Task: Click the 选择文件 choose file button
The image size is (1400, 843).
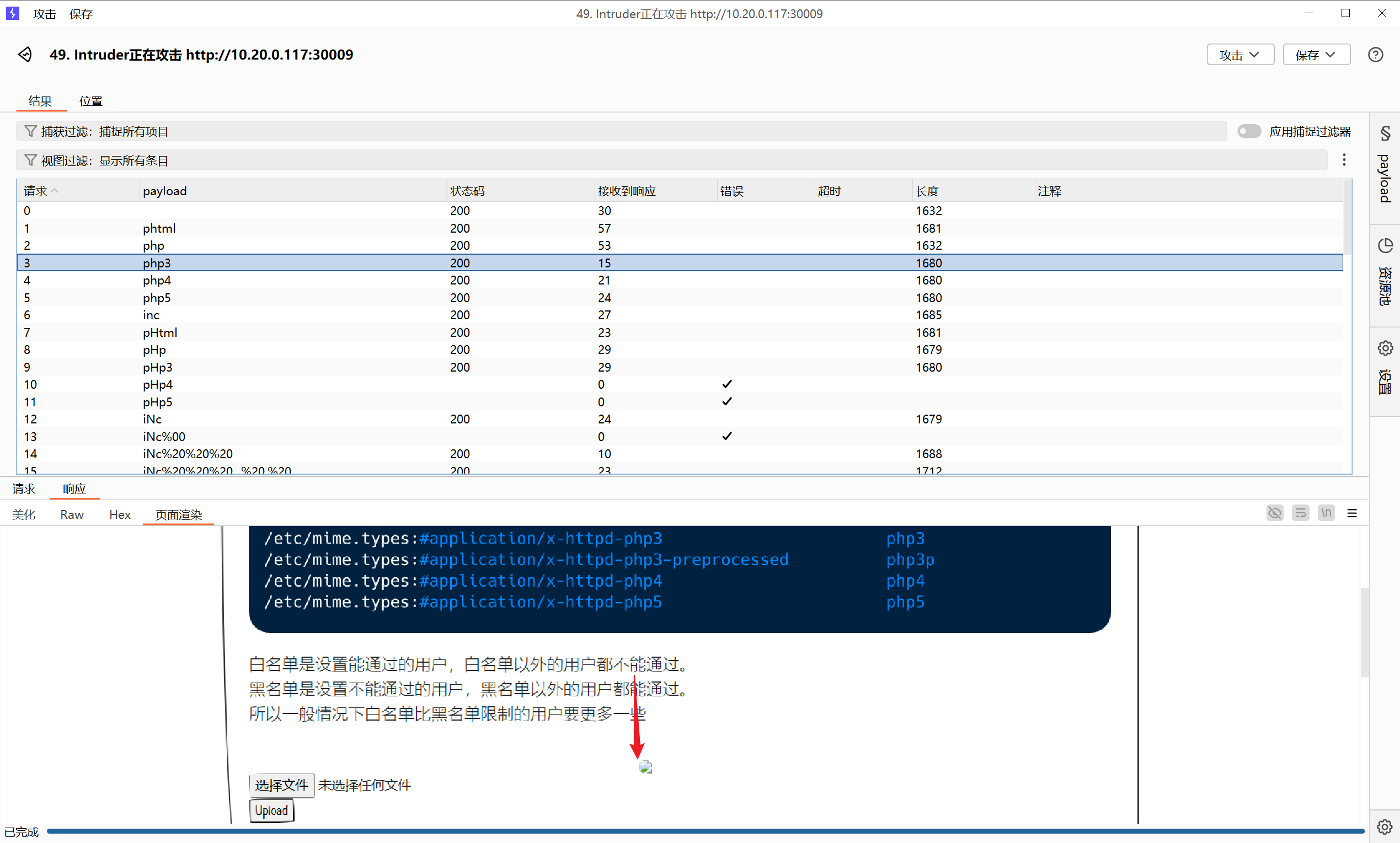Action: (281, 785)
